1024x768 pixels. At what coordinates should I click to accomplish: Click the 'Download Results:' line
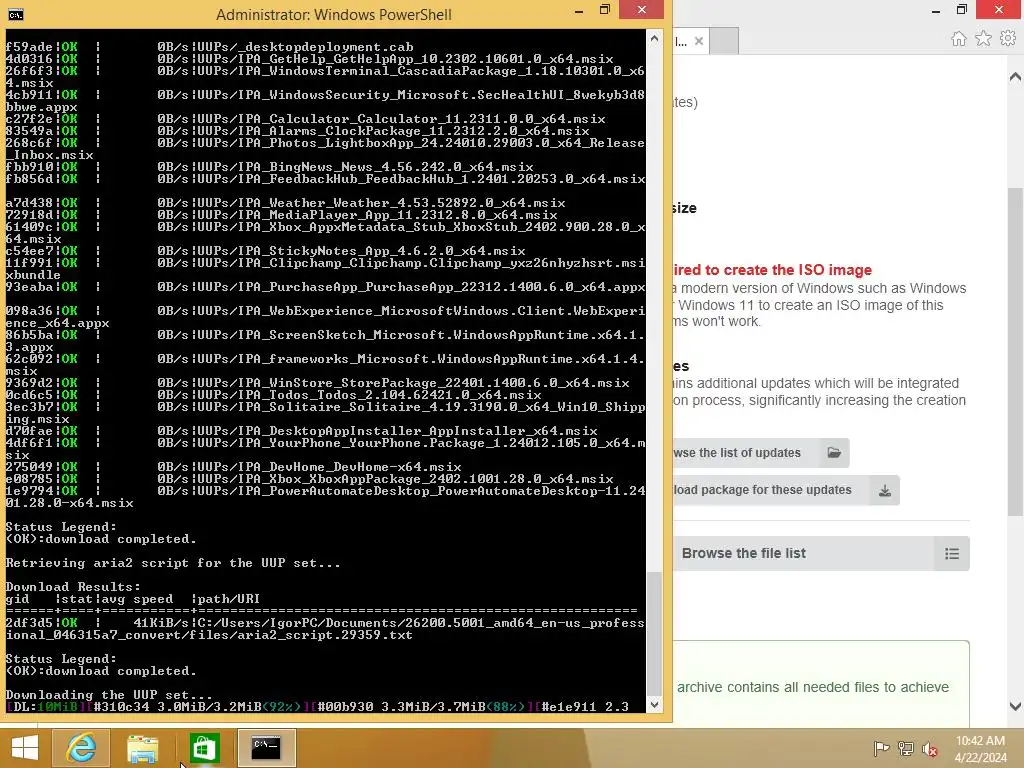pyautogui.click(x=72, y=586)
